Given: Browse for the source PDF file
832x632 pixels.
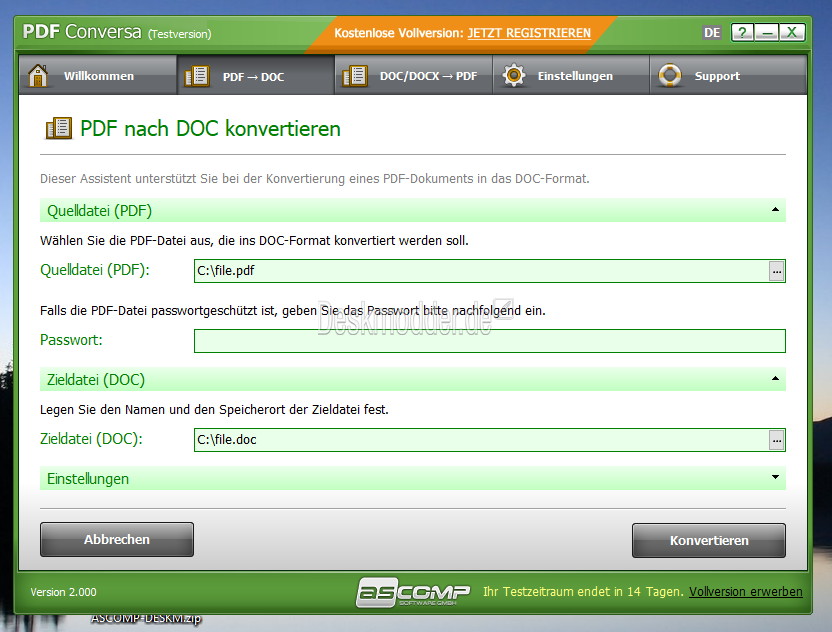Looking at the screenshot, I should tap(776, 271).
